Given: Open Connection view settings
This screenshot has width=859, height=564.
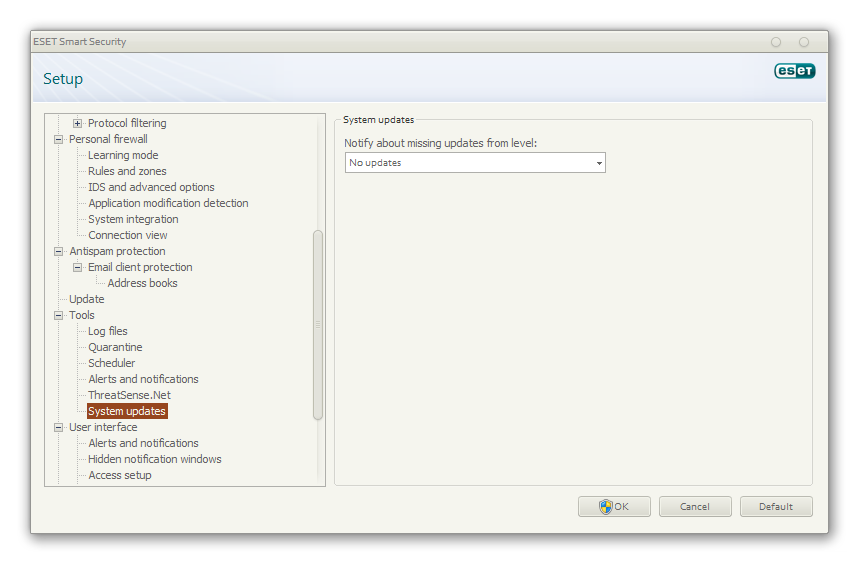Looking at the screenshot, I should (x=128, y=235).
